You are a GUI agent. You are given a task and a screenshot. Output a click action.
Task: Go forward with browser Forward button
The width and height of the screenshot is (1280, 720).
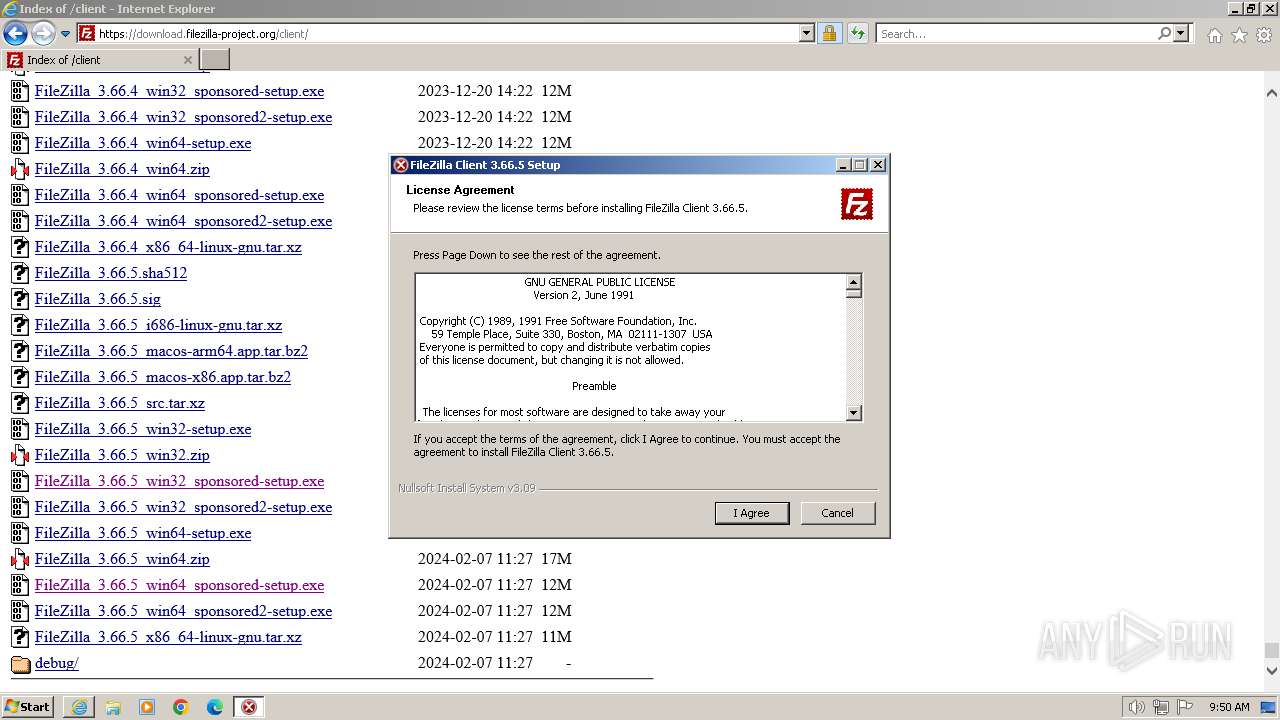tap(43, 33)
